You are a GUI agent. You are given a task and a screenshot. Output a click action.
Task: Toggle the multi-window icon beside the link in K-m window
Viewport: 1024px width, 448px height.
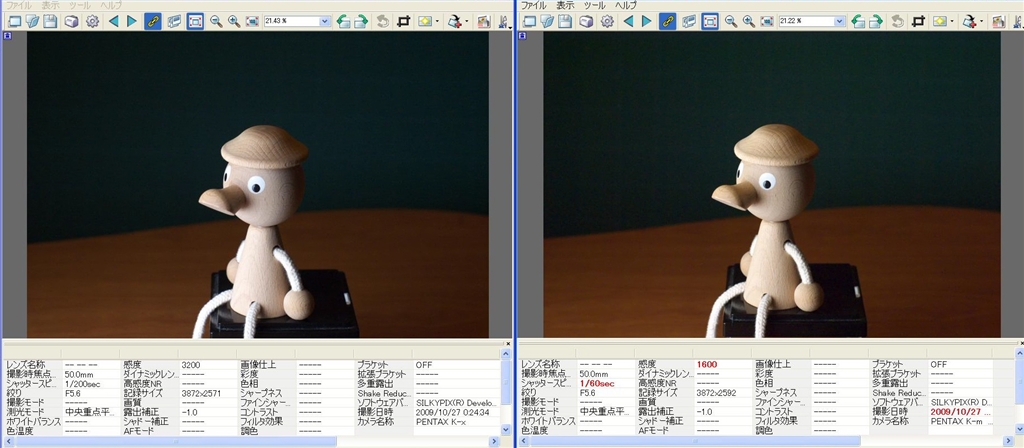tap(688, 22)
